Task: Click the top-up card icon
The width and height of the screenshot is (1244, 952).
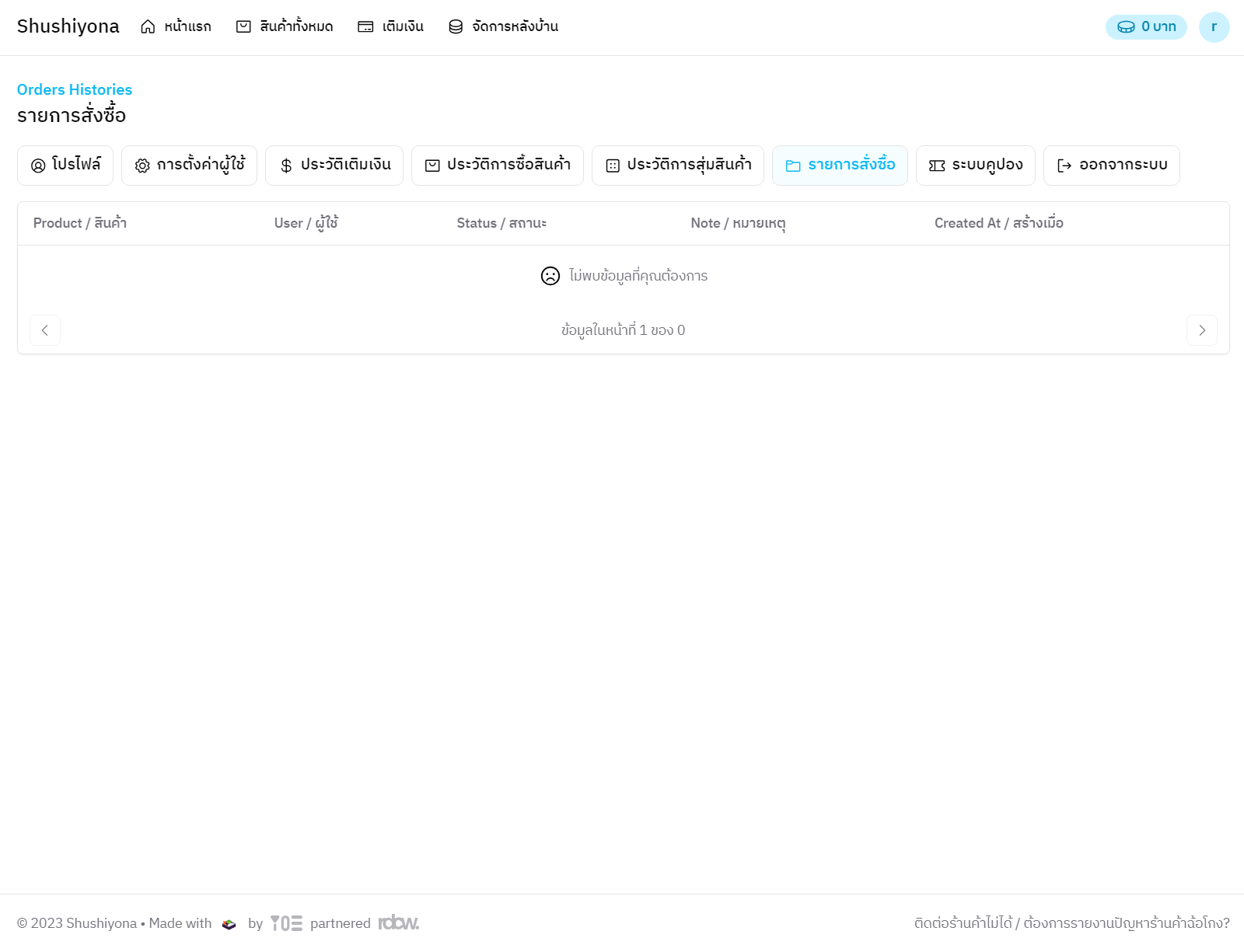Action: point(365,27)
